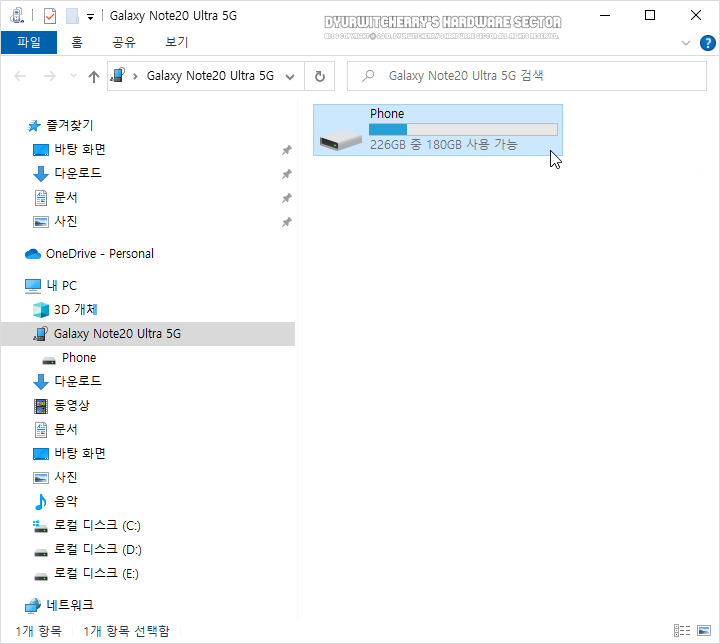Image resolution: width=720 pixels, height=644 pixels.
Task: Open OneDrive - Personal in sidebar
Action: tap(99, 254)
